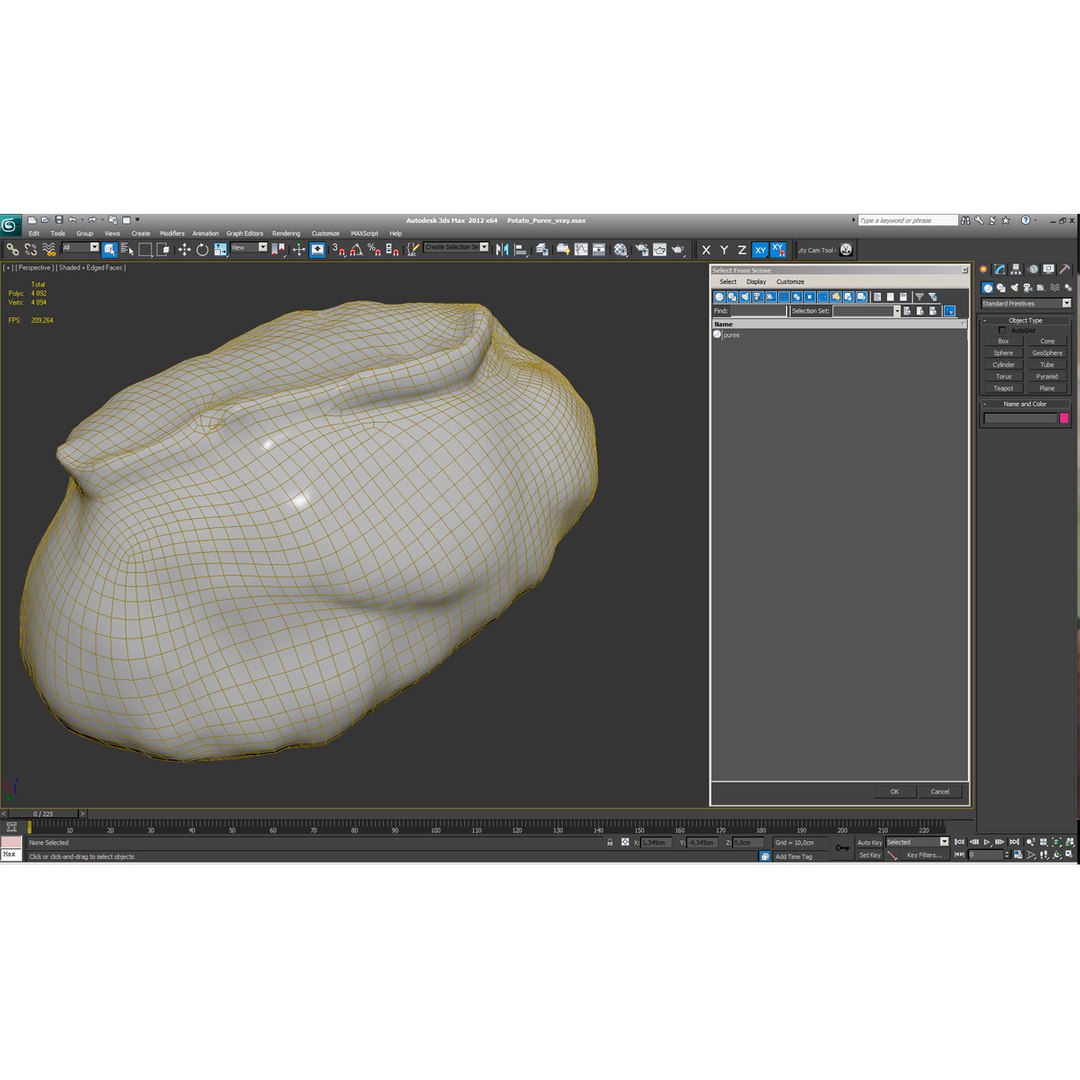Collapse the Object Type rollout
The width and height of the screenshot is (1080, 1080).
(x=1025, y=320)
